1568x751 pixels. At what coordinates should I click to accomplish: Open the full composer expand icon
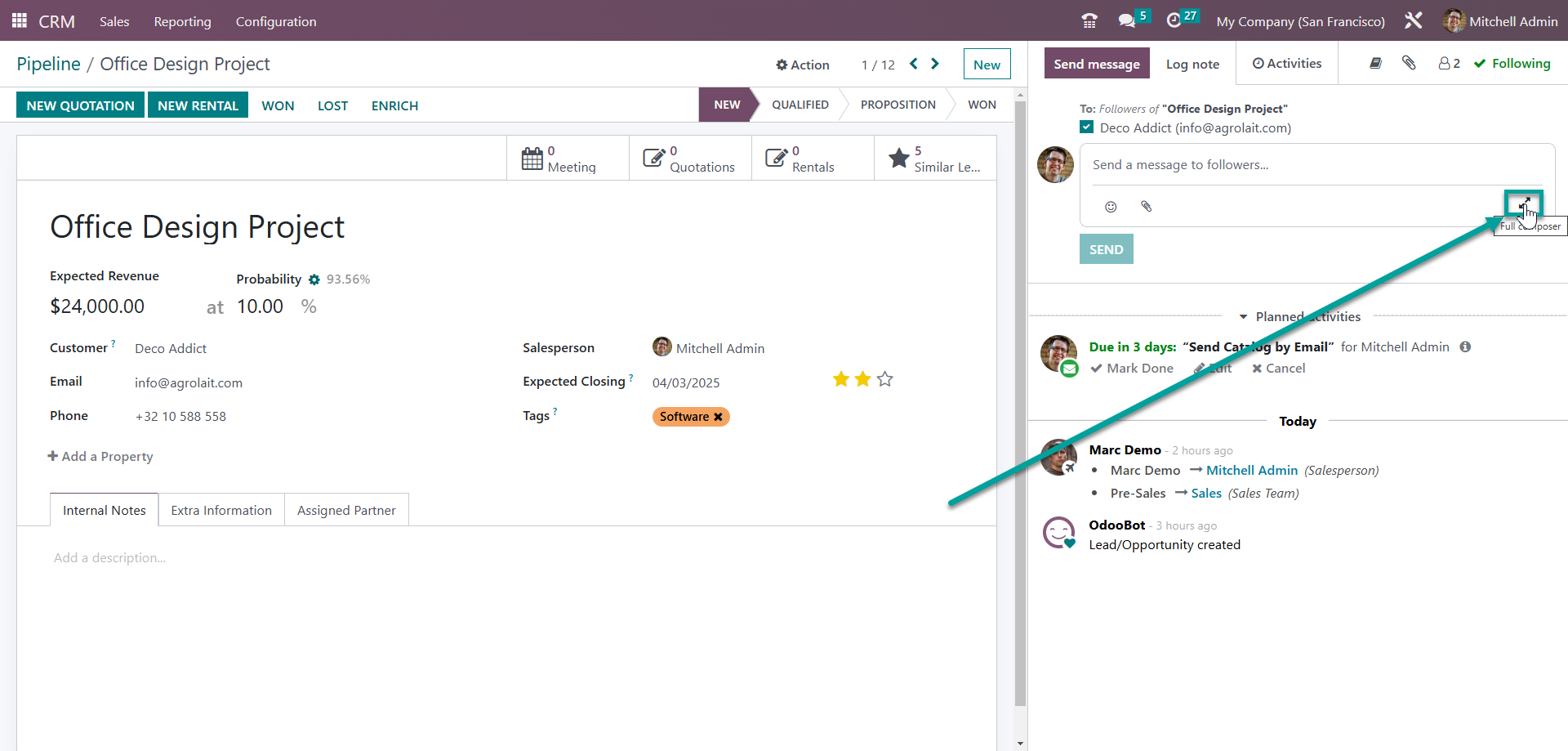pos(1524,203)
